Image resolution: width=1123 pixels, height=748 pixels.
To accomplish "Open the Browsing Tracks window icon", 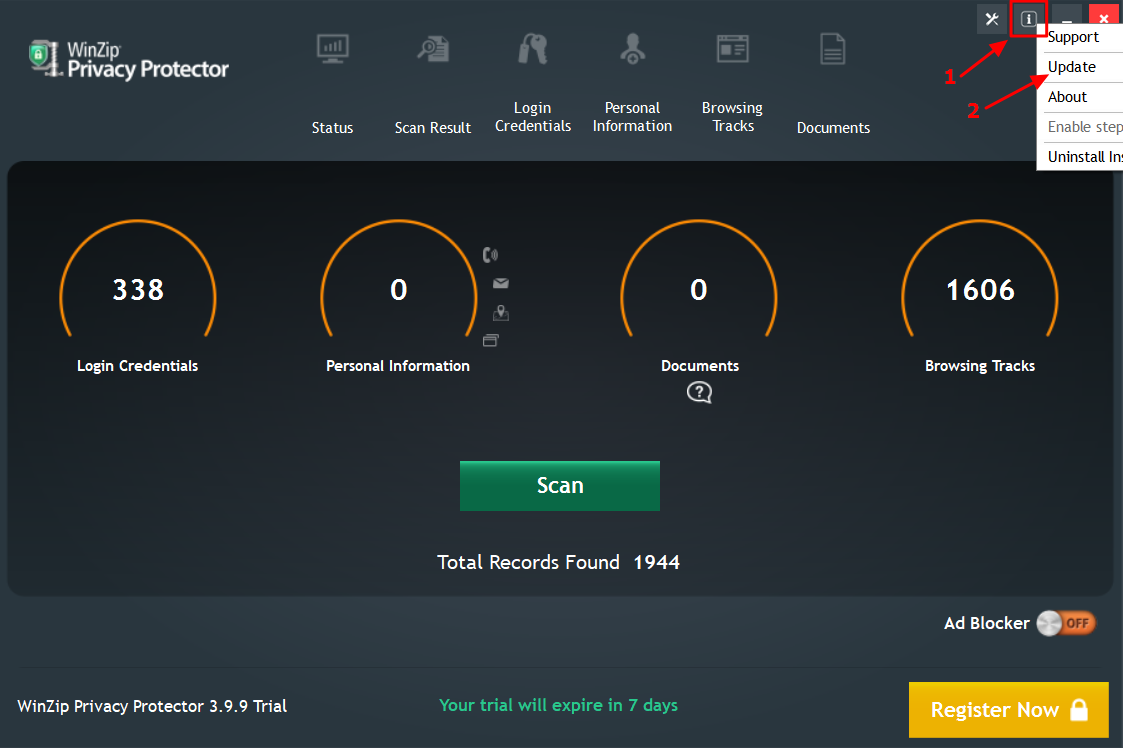I will 732,48.
